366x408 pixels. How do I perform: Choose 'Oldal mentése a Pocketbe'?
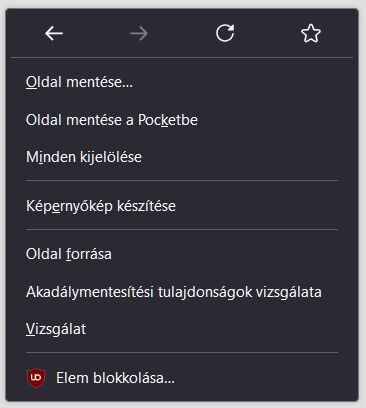pyautogui.click(x=182, y=120)
